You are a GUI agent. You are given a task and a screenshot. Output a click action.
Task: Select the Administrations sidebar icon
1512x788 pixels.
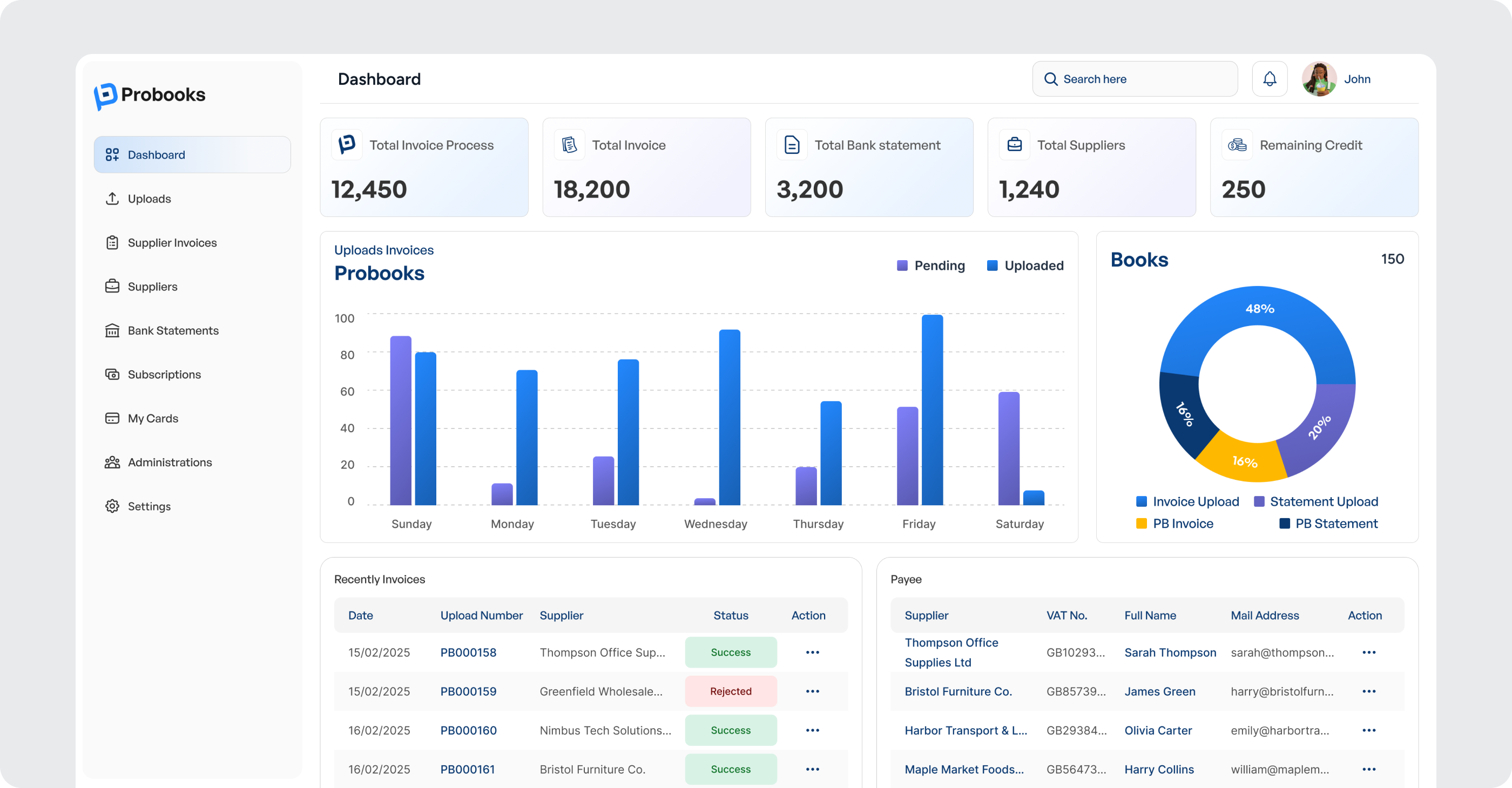[x=113, y=462]
